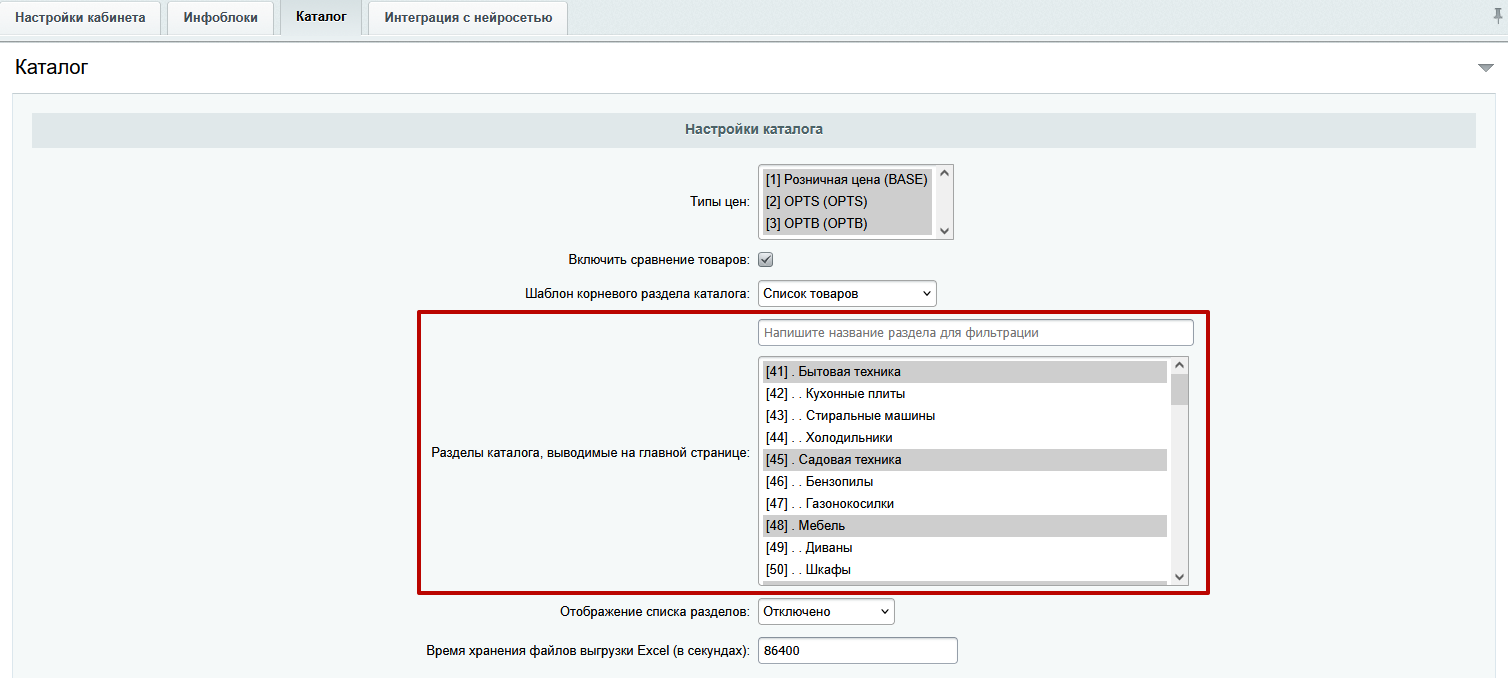The image size is (1508, 678).
Task: Click the section name filter input field
Action: tap(975, 332)
